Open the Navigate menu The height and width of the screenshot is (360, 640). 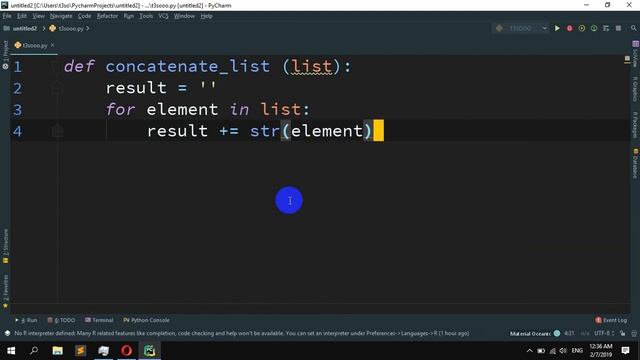click(61, 16)
